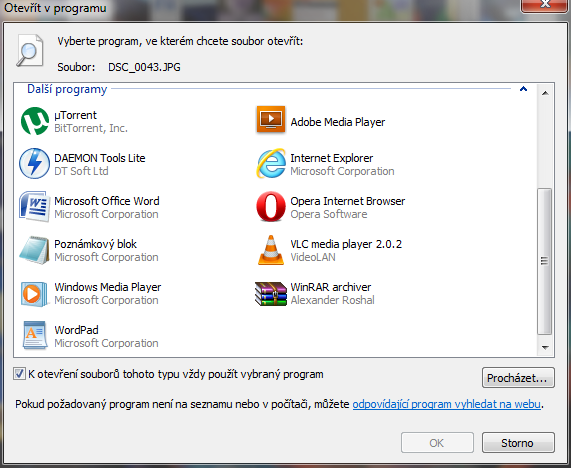The width and height of the screenshot is (571, 468).
Task: Choose the Internet Explorer icon
Action: point(271,164)
